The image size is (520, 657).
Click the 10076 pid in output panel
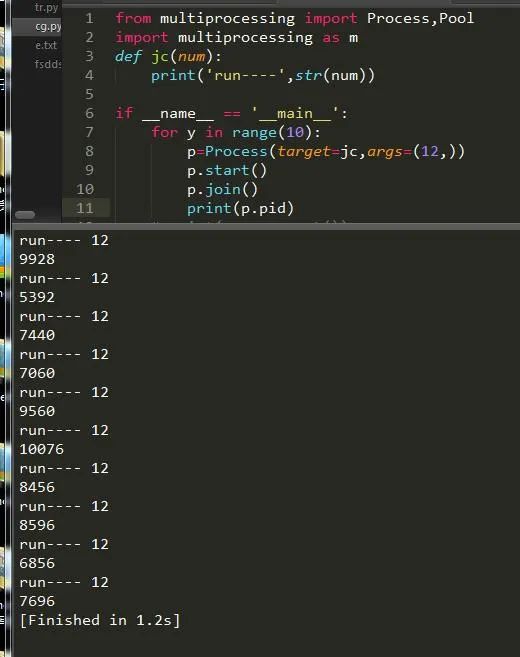41,449
